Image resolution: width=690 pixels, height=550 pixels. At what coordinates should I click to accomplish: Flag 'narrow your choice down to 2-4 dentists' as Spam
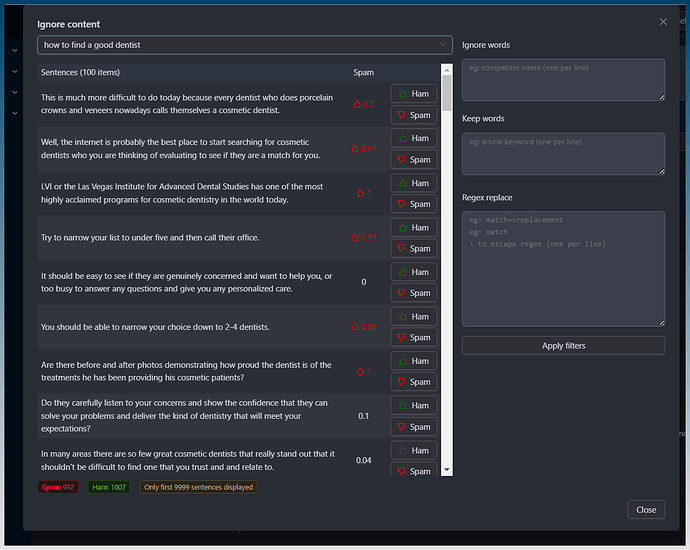click(413, 338)
